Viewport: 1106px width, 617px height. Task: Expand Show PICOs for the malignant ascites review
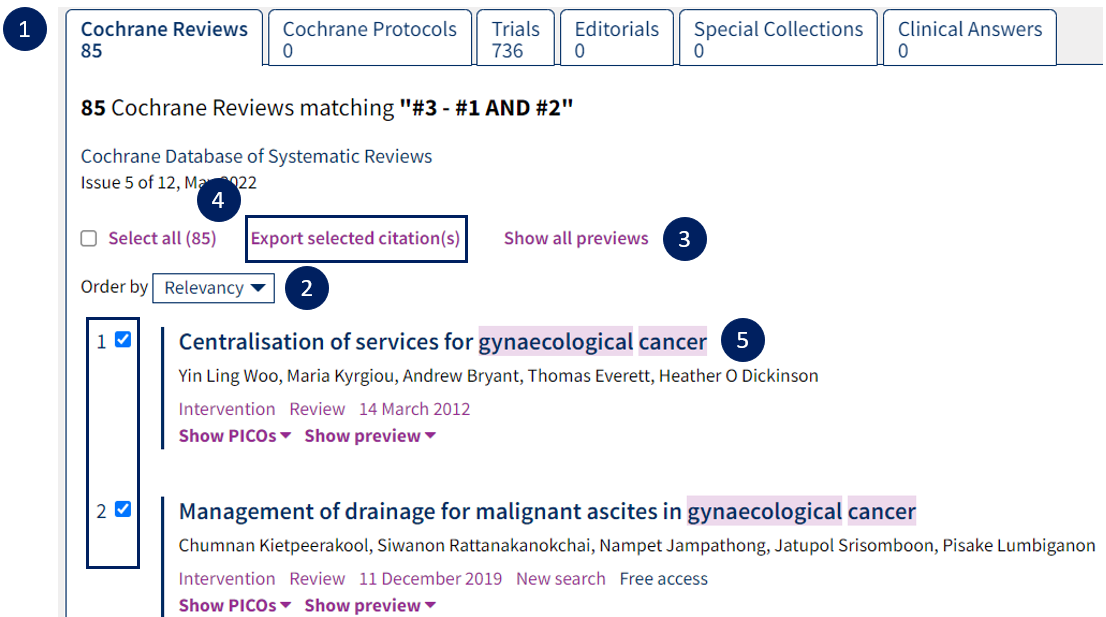(x=235, y=605)
